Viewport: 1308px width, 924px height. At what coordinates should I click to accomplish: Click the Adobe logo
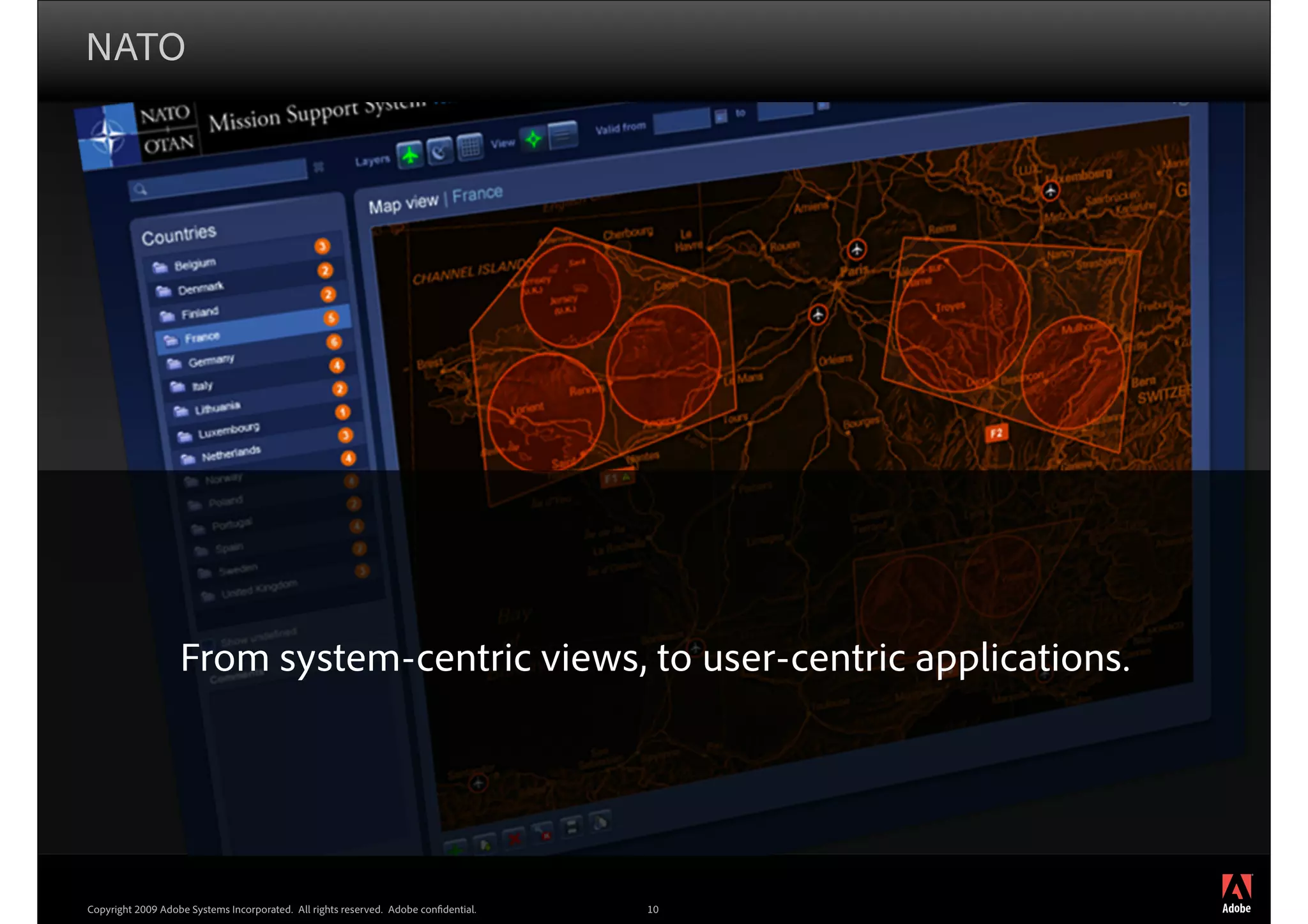(x=1236, y=893)
